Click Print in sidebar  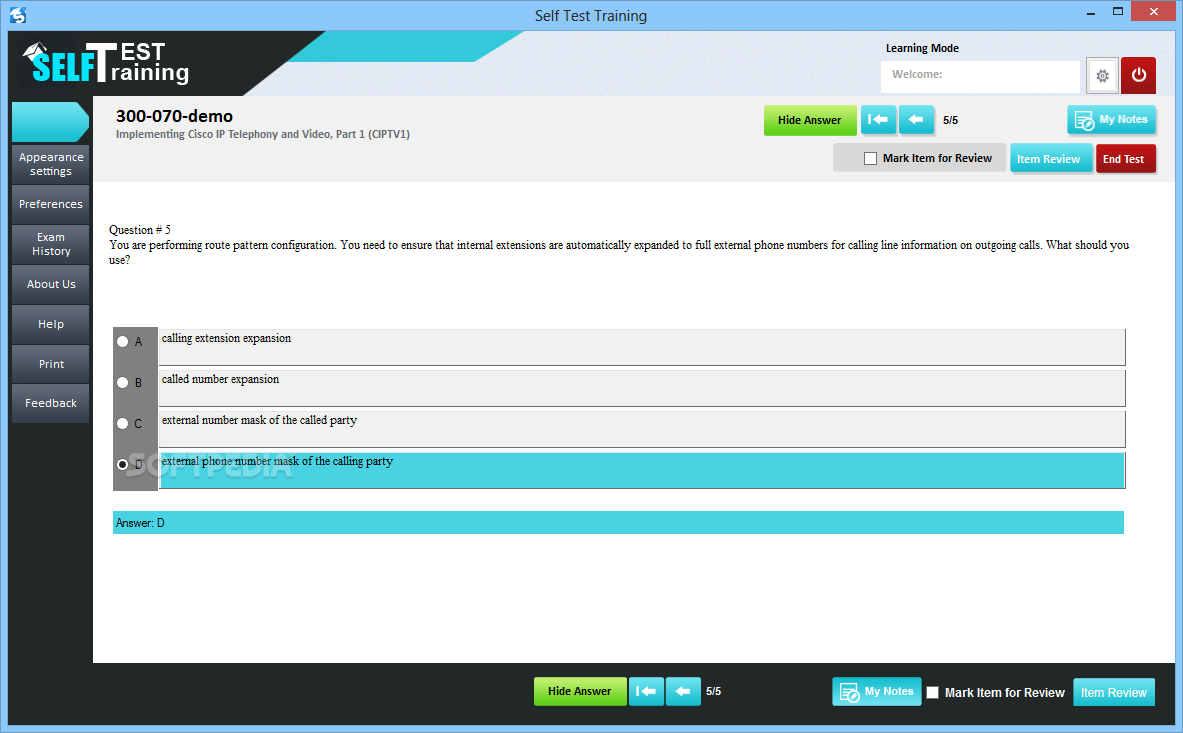[51, 363]
